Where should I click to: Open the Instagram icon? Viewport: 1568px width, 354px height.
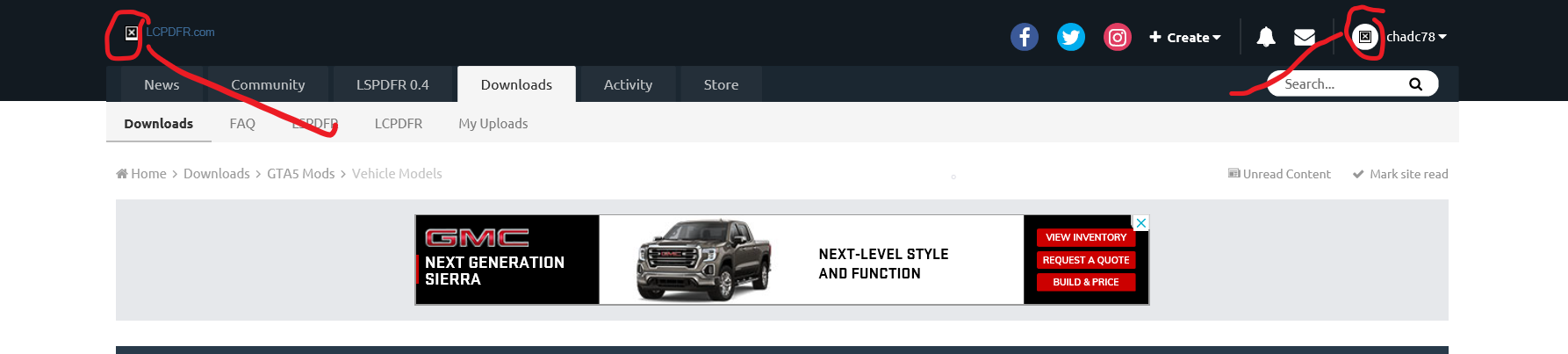tap(1118, 37)
